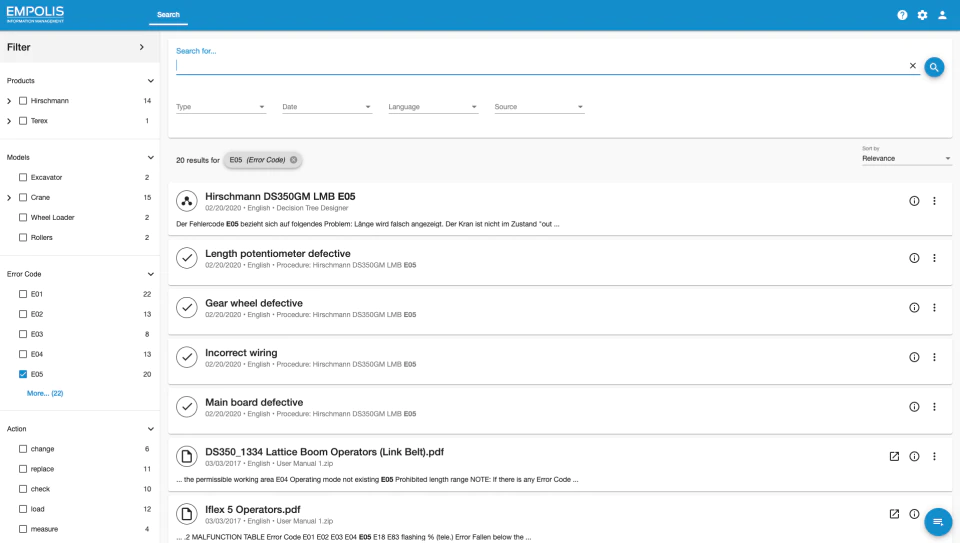
Task: Show info for Incorrect wiring result
Action: 914,357
